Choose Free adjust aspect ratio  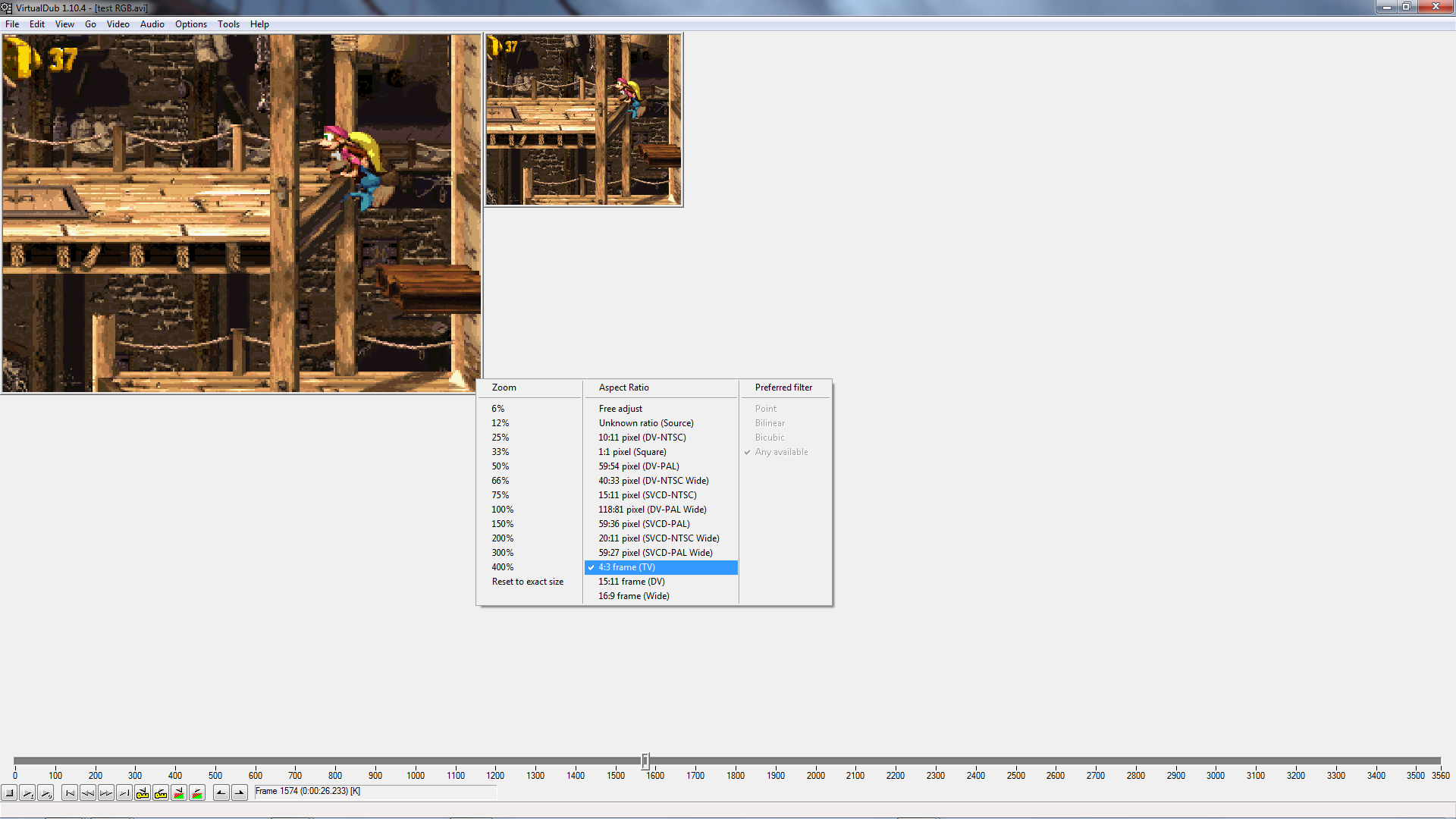[661, 409]
